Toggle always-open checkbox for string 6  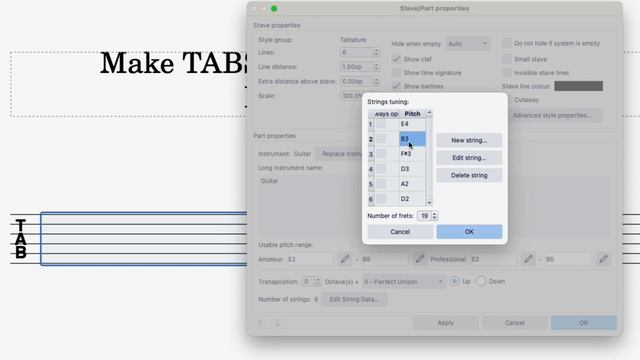[381, 199]
